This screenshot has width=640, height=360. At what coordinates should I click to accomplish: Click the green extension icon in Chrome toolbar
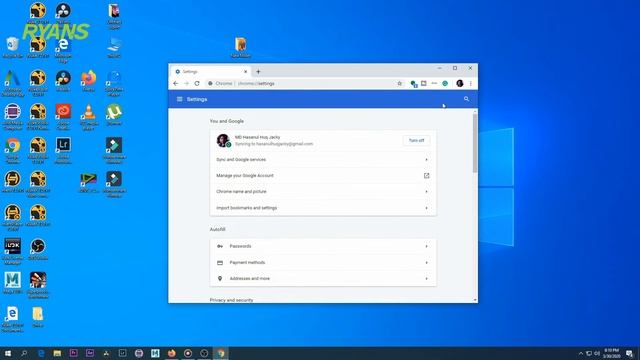tap(445, 83)
